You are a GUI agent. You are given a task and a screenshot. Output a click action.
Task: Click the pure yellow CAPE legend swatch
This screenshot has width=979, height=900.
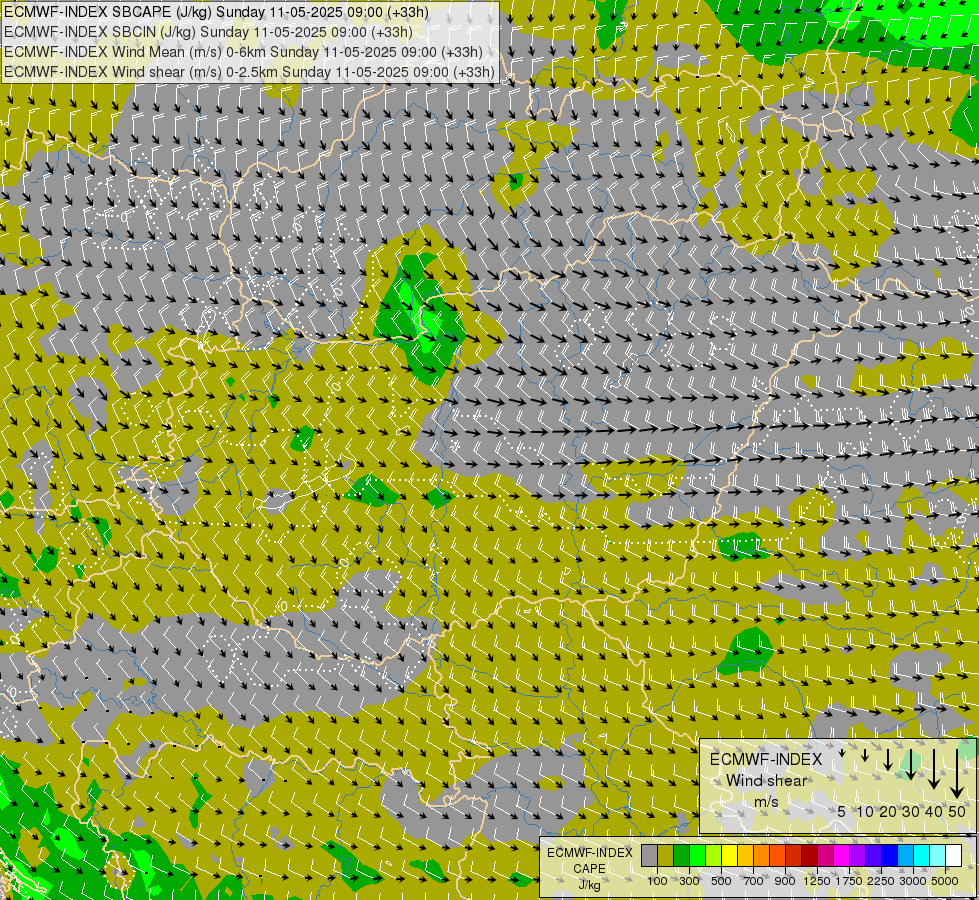pyautogui.click(x=729, y=855)
